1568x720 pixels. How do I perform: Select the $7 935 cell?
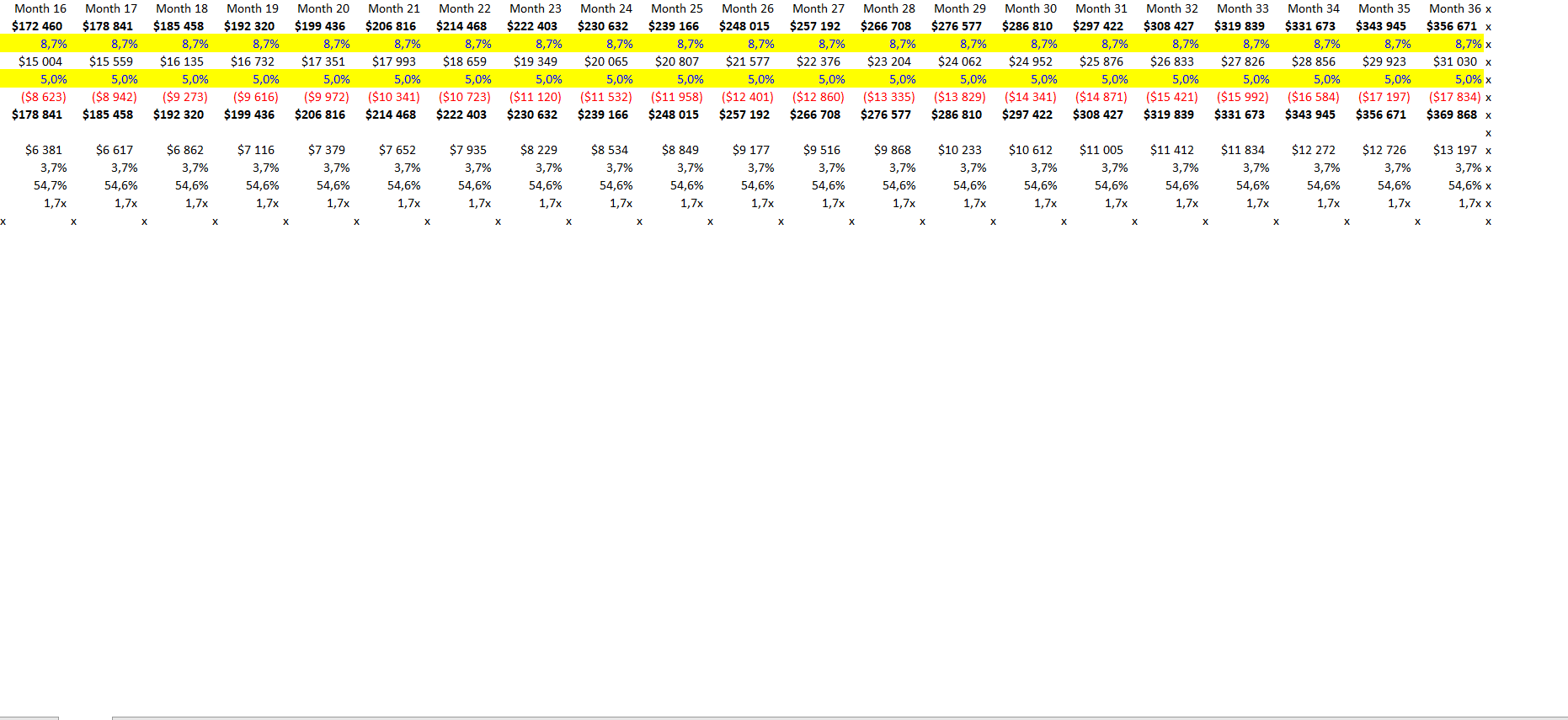[468, 150]
